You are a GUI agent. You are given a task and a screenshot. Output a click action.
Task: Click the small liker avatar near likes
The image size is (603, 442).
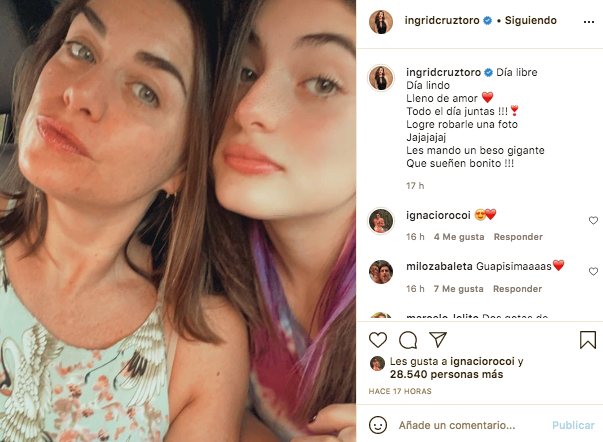point(377,363)
